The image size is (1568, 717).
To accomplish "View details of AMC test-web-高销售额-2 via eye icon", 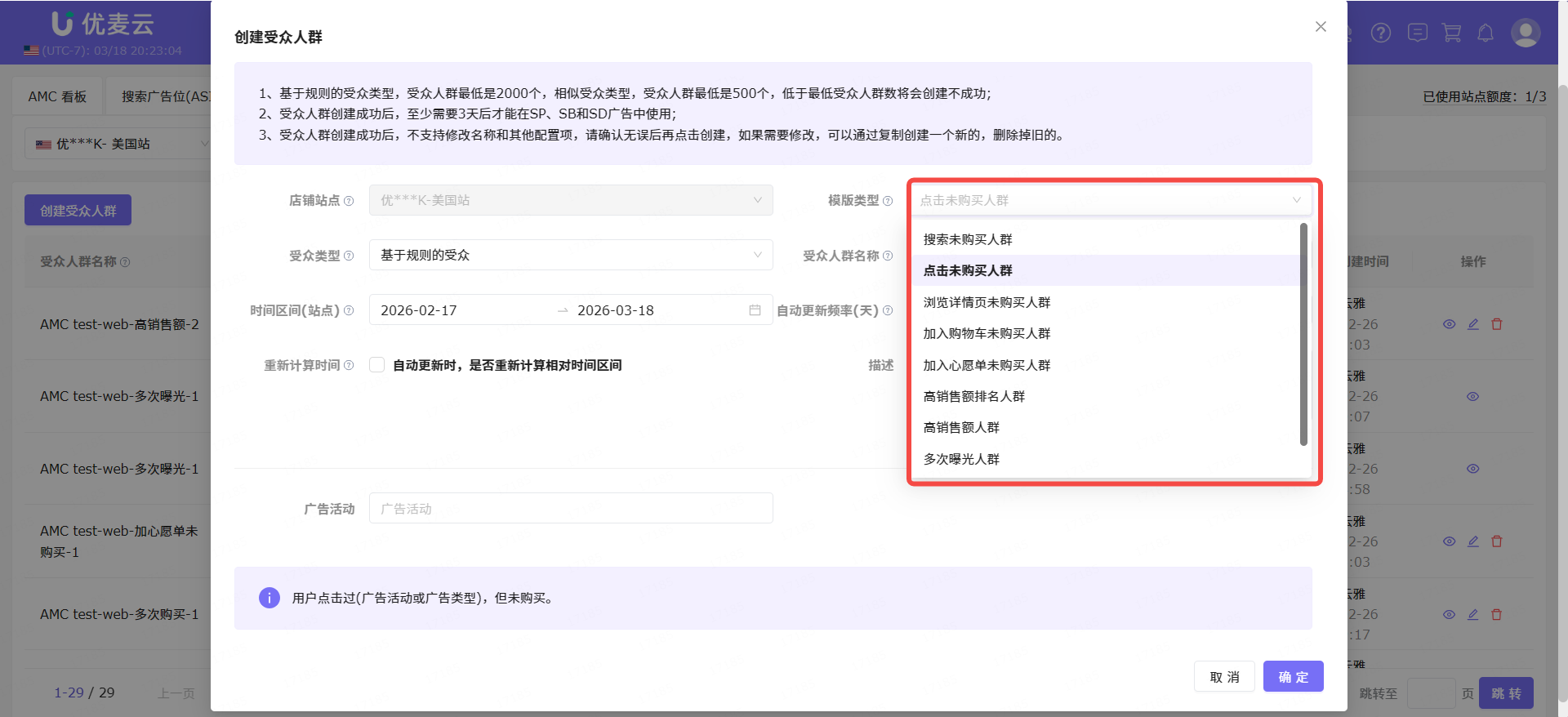I will click(1450, 324).
